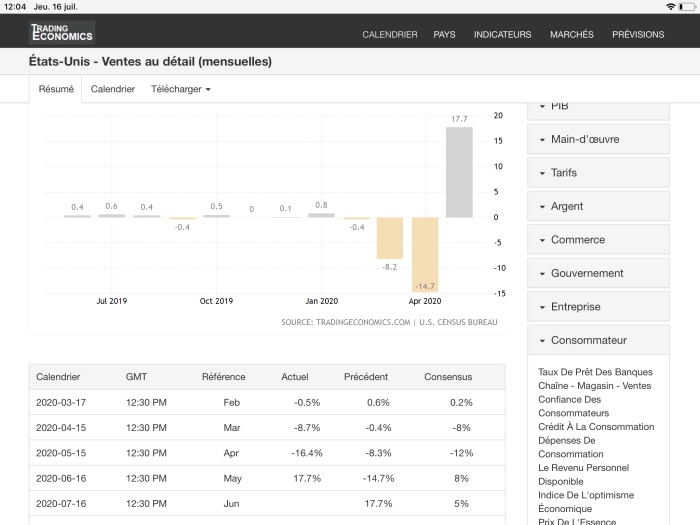Expand the Tarifs category
The height and width of the screenshot is (525, 700).
coord(598,173)
